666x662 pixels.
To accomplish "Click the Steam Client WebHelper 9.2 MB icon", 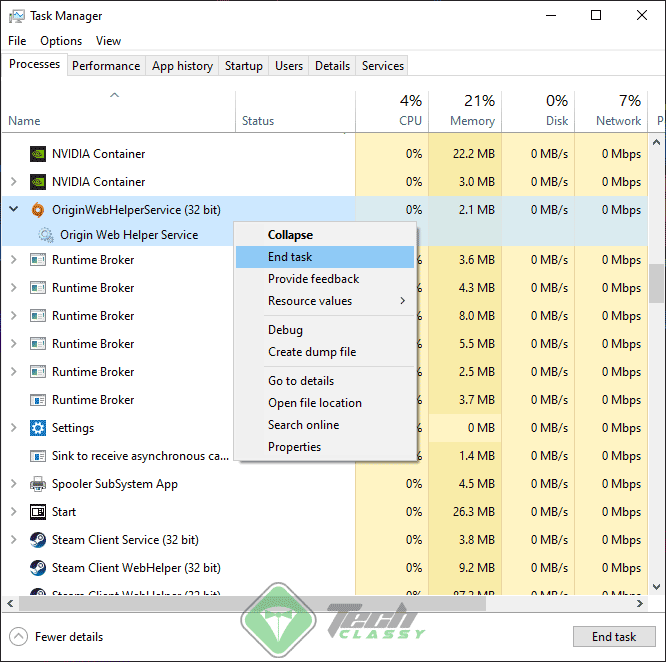I will (38, 568).
